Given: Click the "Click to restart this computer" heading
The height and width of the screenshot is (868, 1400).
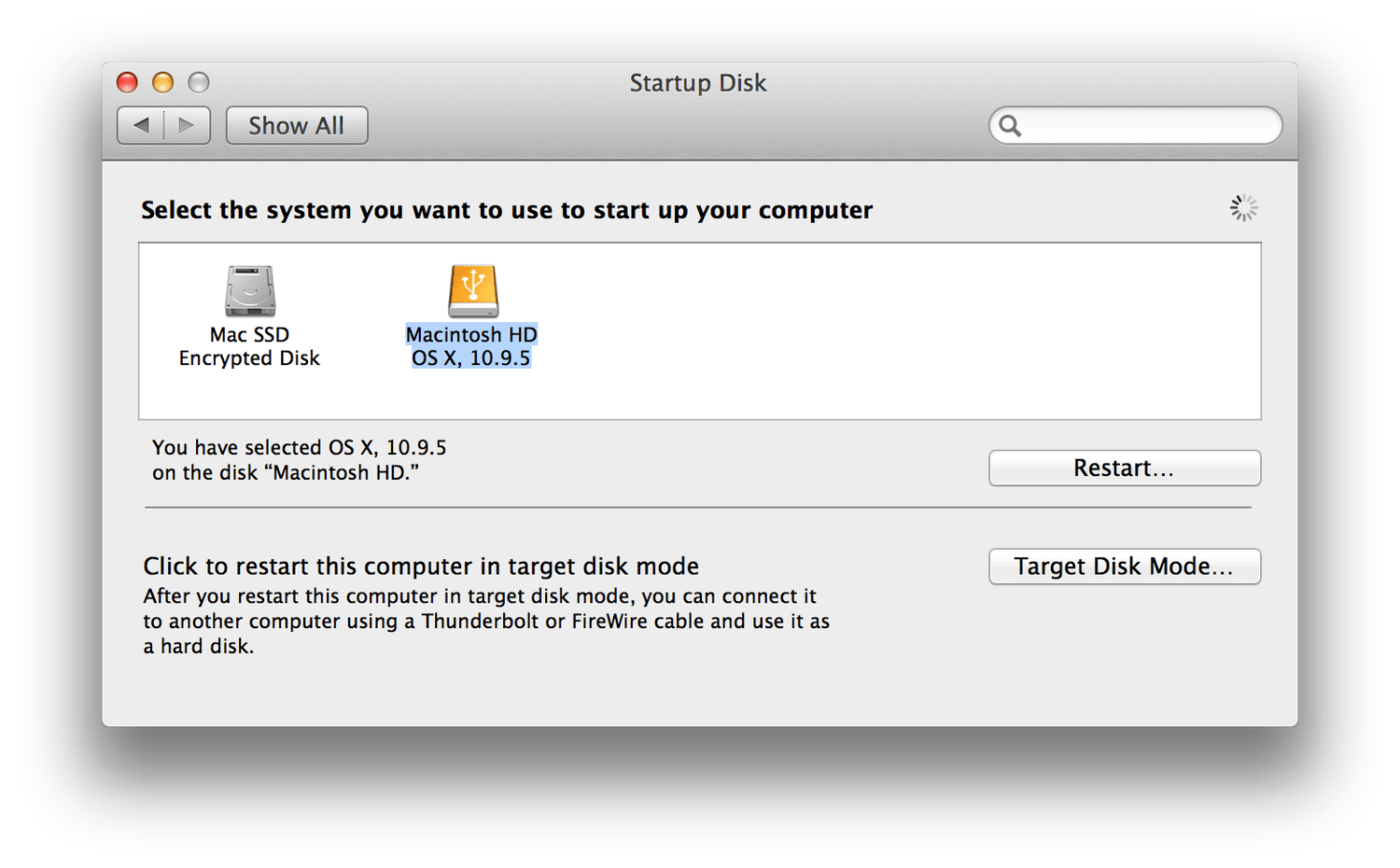Looking at the screenshot, I should pyautogui.click(x=421, y=567).
